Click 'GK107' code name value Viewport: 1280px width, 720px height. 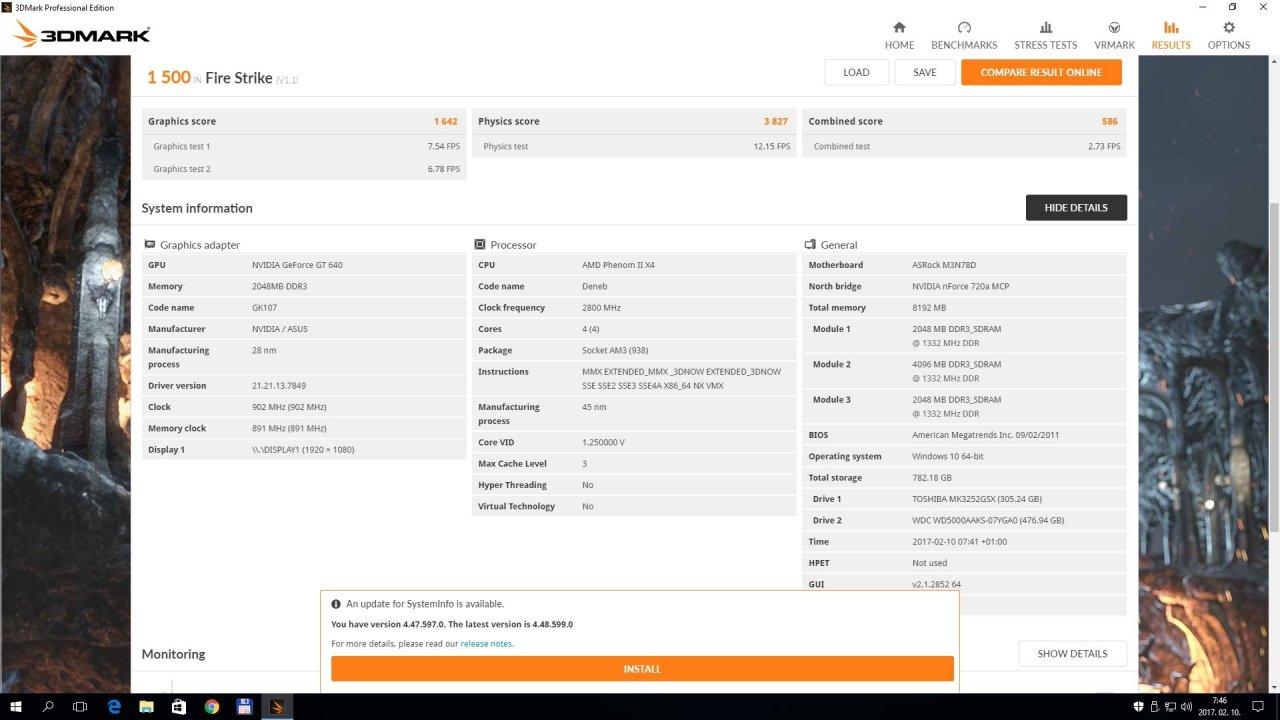(x=265, y=308)
